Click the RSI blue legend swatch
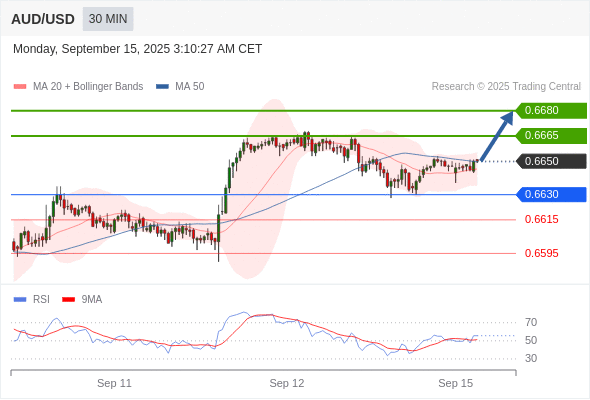Viewport: 590px width, 400px height. 20,300
